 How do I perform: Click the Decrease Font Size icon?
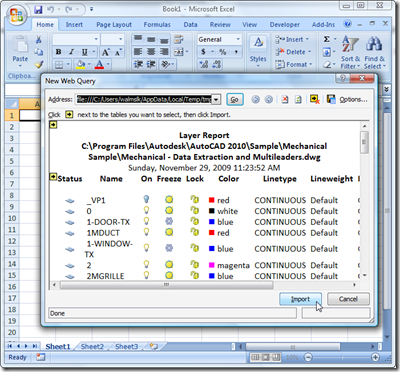click(118, 52)
